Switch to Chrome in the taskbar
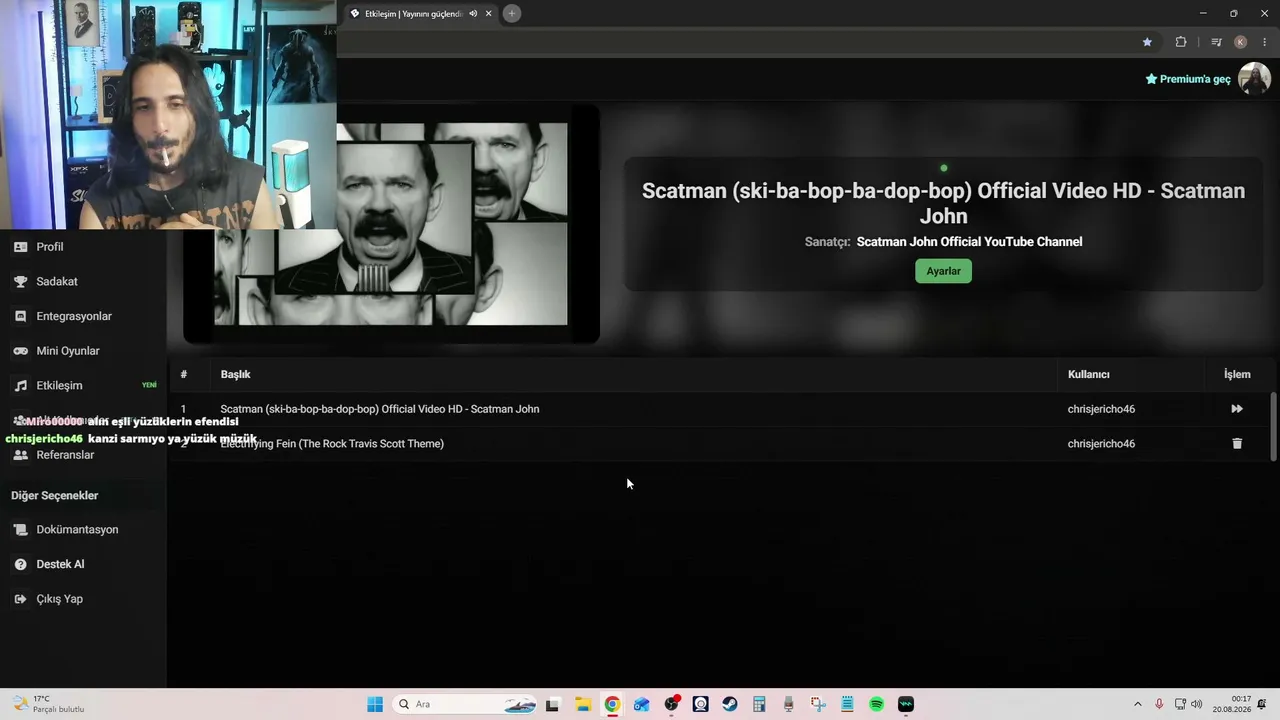This screenshot has height=720, width=1280. click(x=612, y=704)
